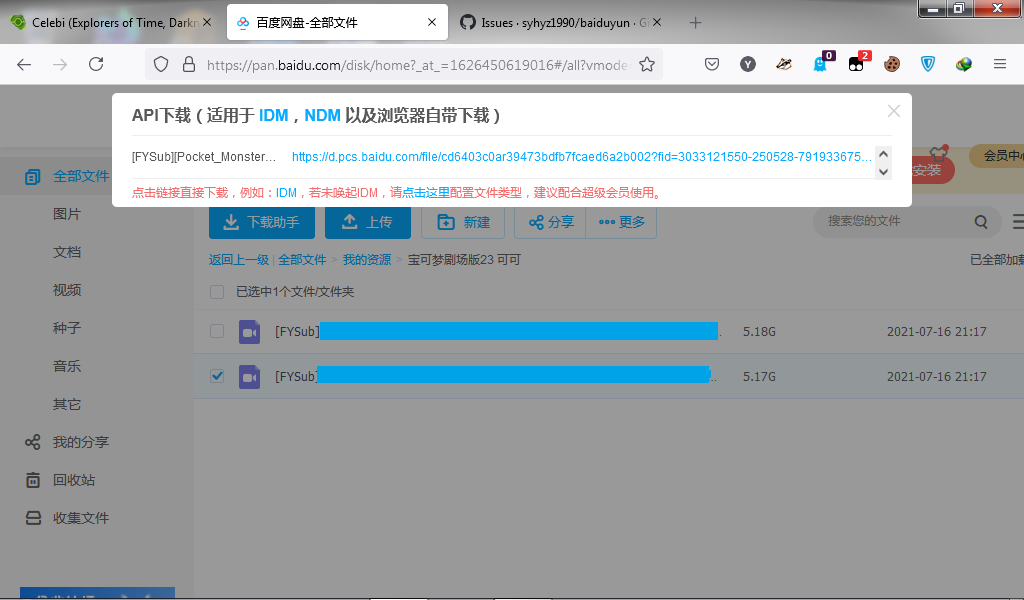Click the video file icon beside first FYSub file
1024x600 pixels.
[x=249, y=331]
